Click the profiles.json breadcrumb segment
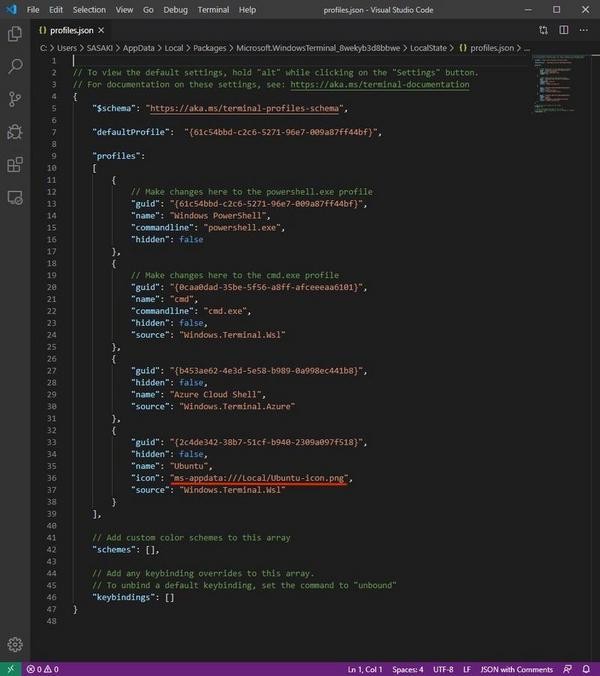600x676 pixels. pyautogui.click(x=487, y=48)
